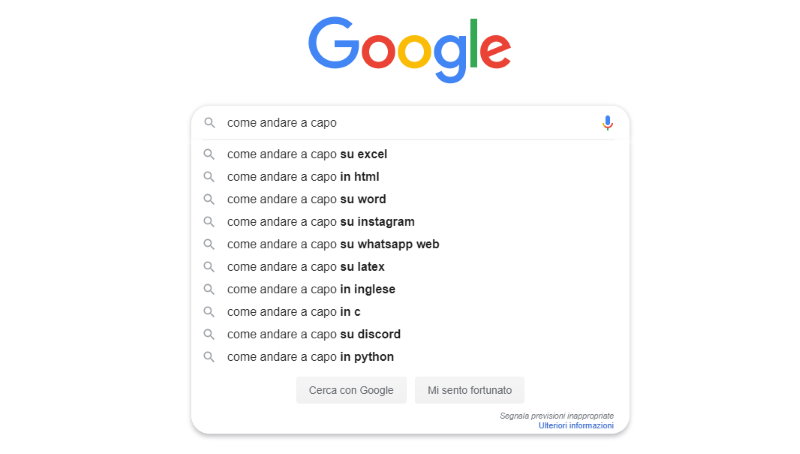Viewport: 800px width, 454px height.
Task: Click the voice search microphone icon
Action: [607, 123]
